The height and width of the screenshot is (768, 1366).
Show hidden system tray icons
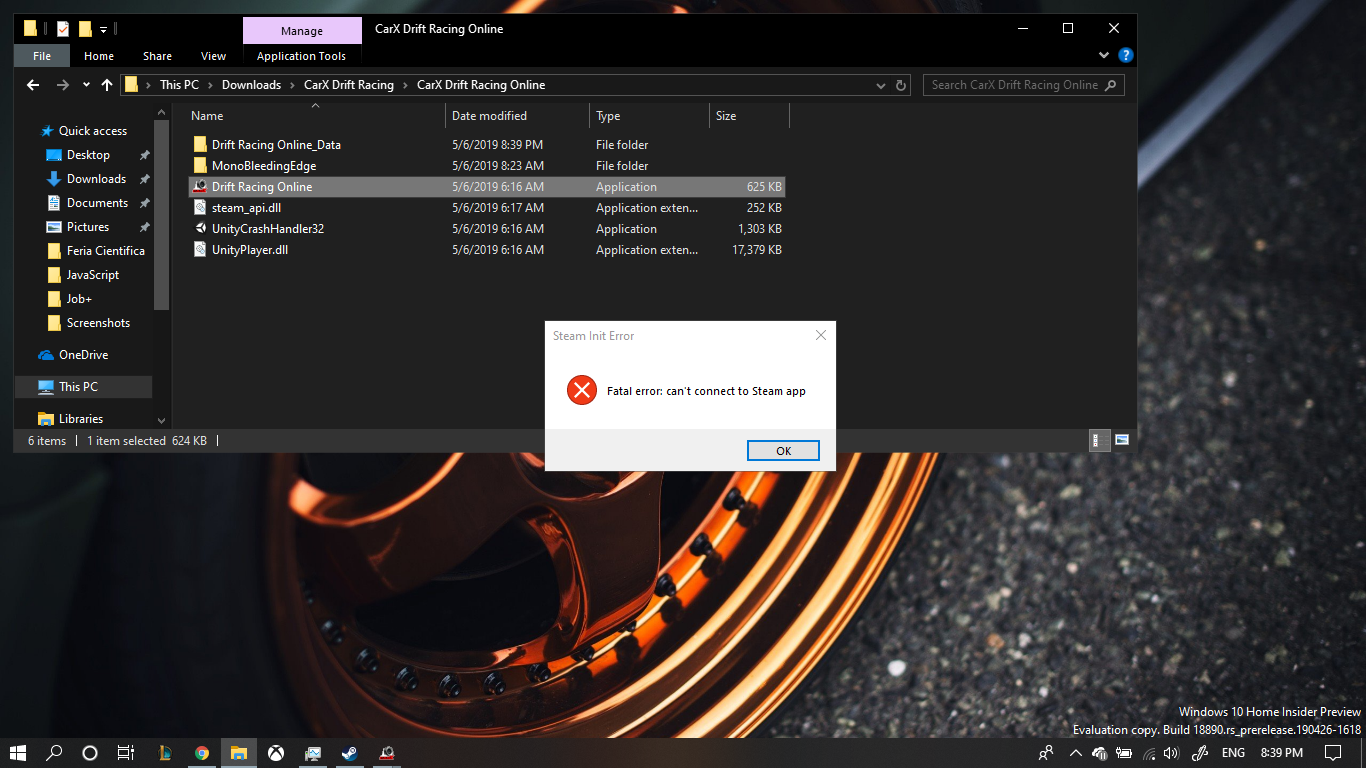tap(1075, 752)
